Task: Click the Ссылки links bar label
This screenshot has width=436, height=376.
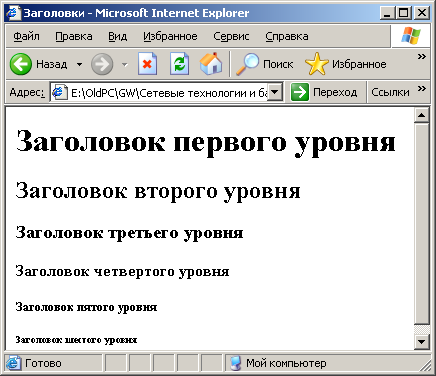Action: [390, 92]
